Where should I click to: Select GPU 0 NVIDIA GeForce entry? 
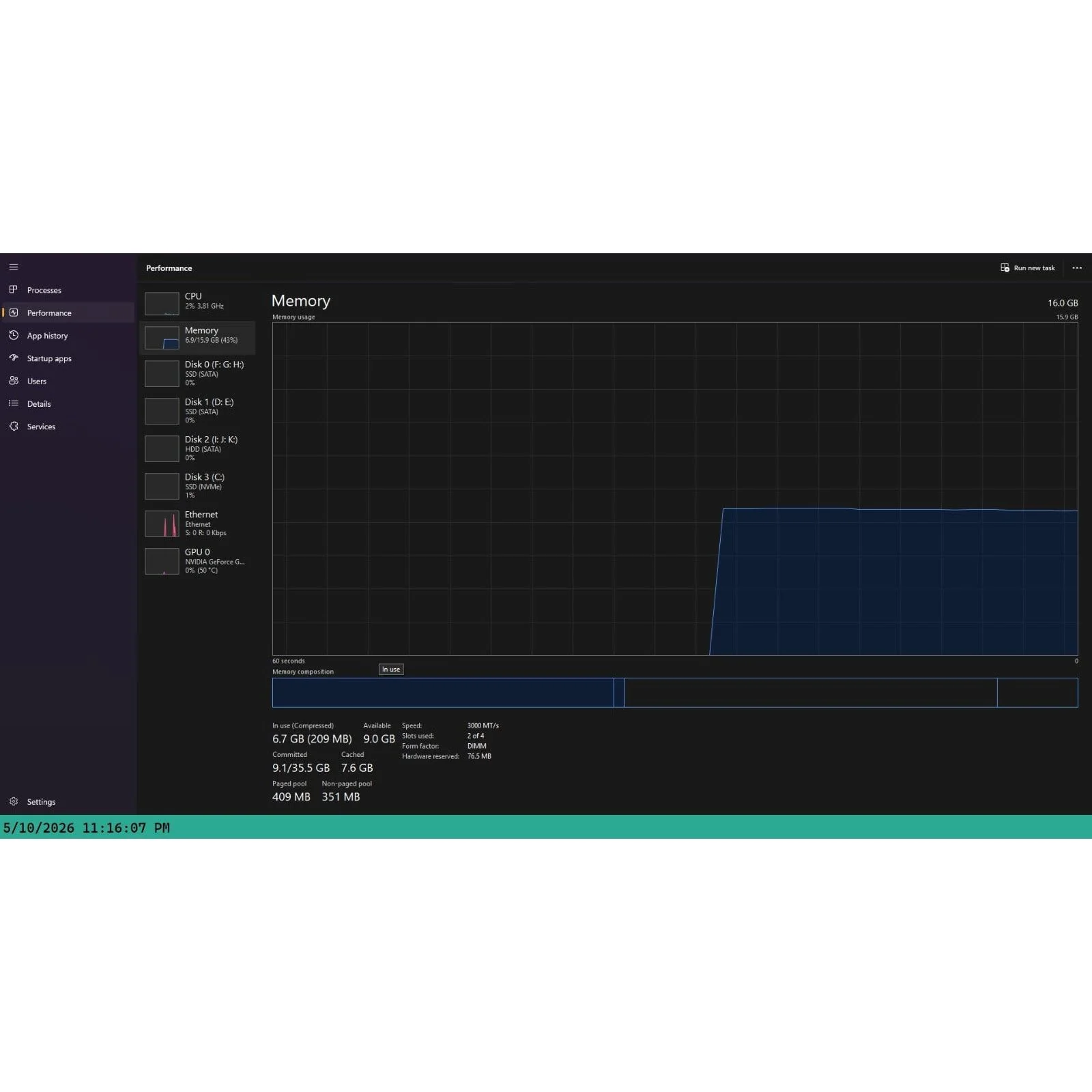197,561
